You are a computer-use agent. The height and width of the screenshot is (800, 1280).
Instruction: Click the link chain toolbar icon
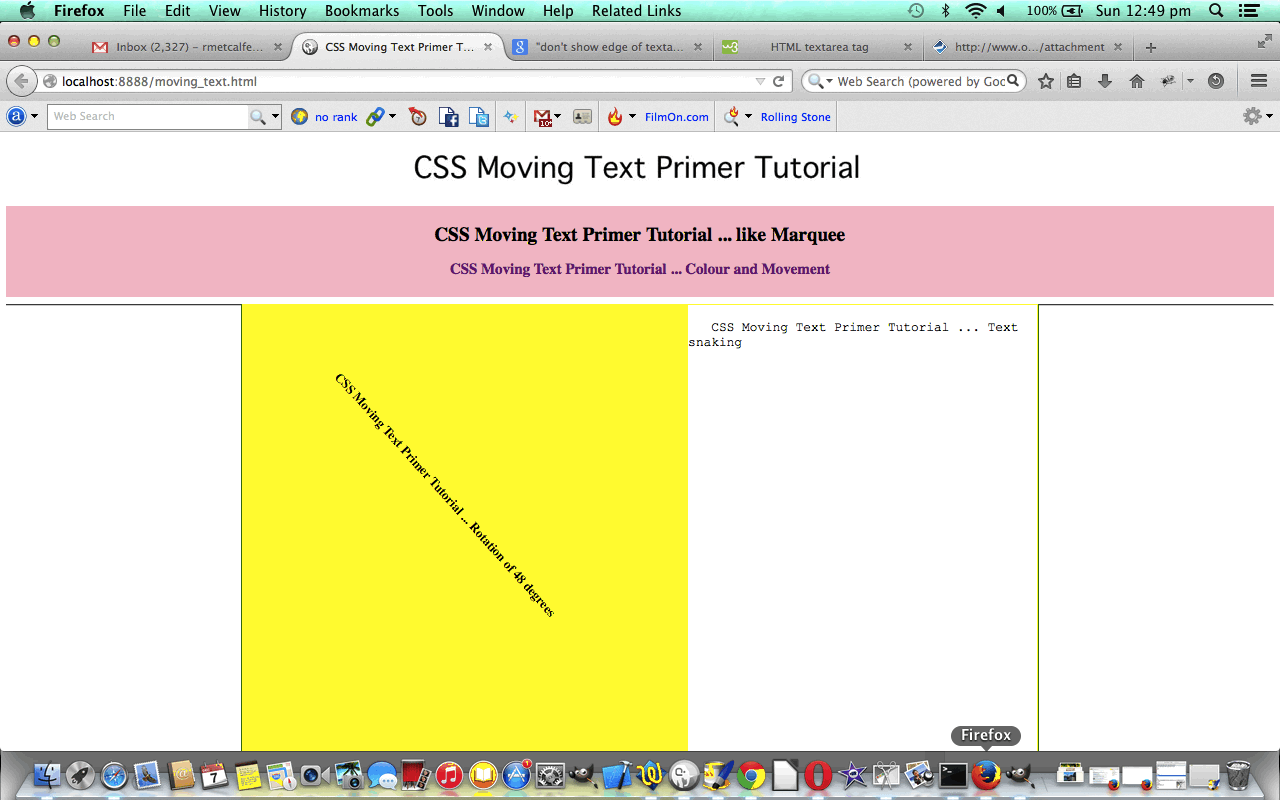click(375, 117)
